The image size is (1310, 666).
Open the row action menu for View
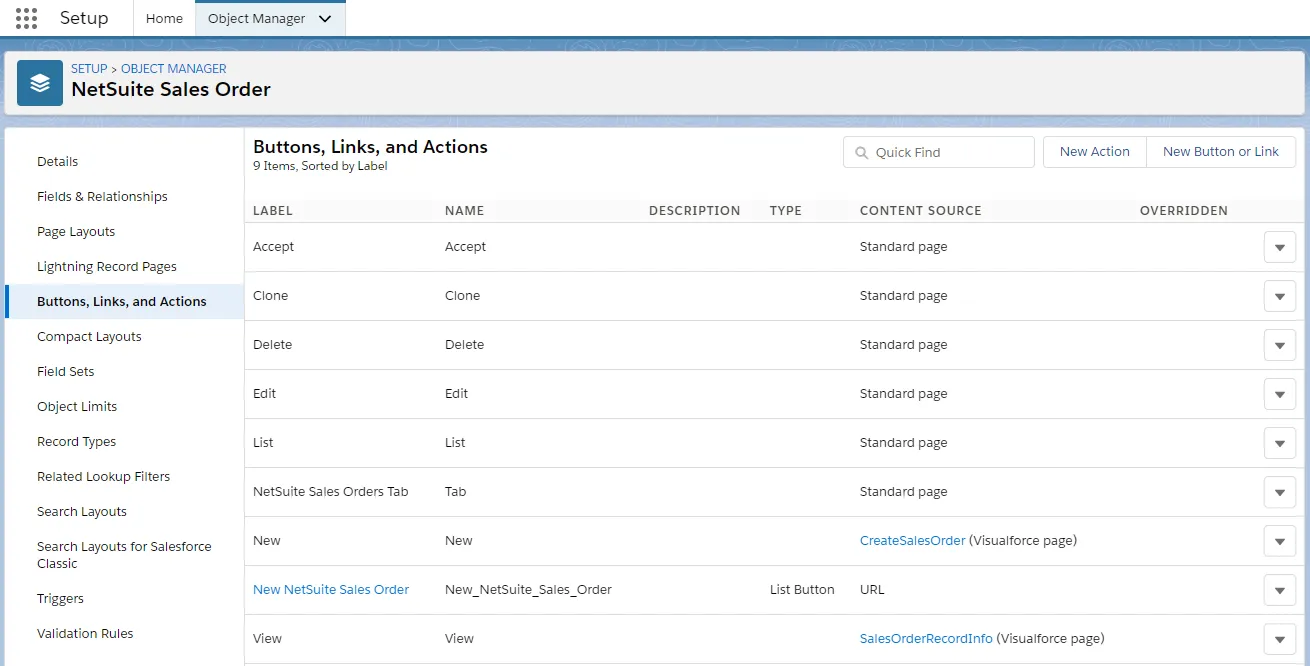pyautogui.click(x=1280, y=639)
